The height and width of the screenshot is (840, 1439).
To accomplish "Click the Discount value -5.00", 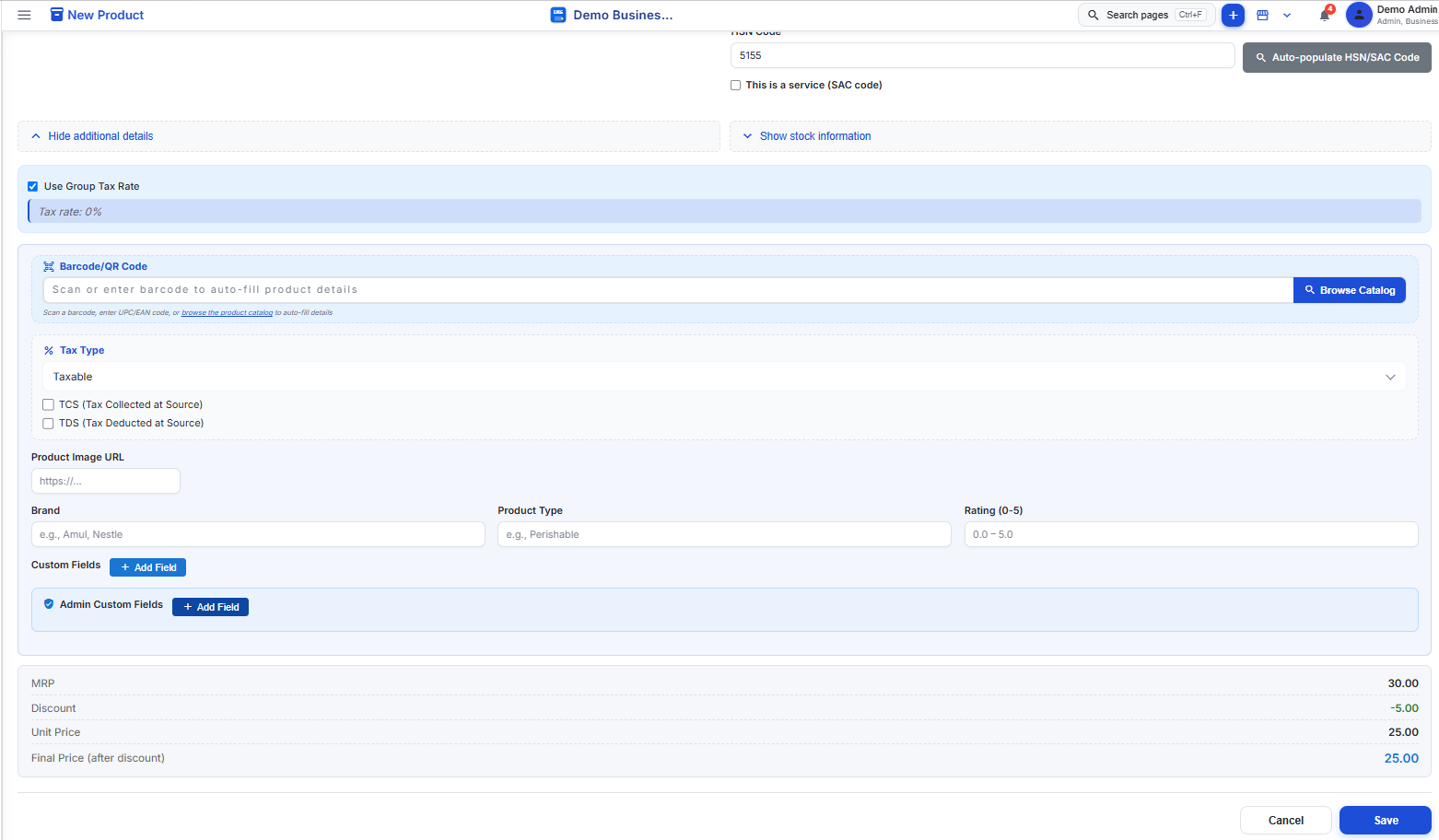I will (1404, 708).
